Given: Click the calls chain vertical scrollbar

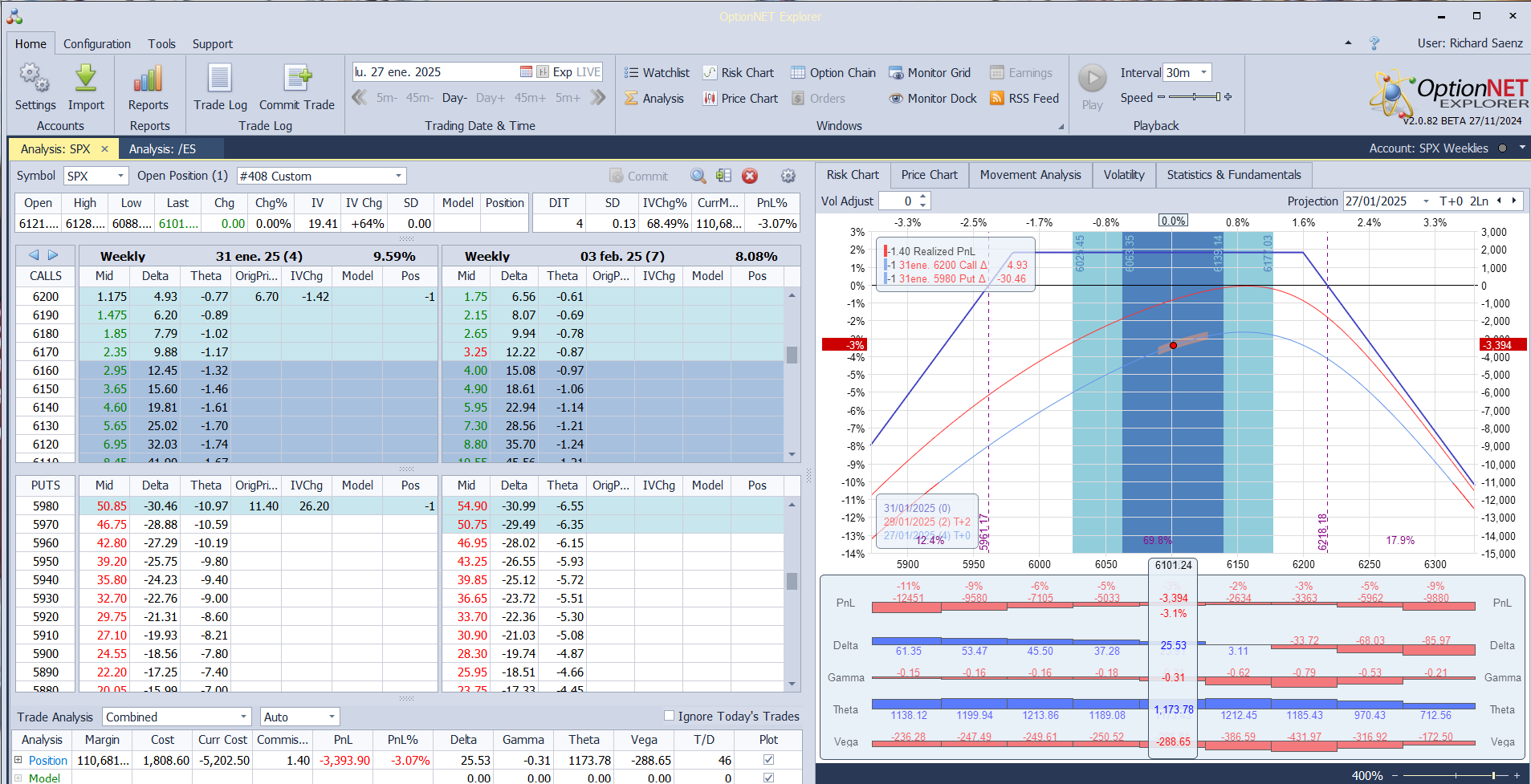Looking at the screenshot, I should coord(792,375).
